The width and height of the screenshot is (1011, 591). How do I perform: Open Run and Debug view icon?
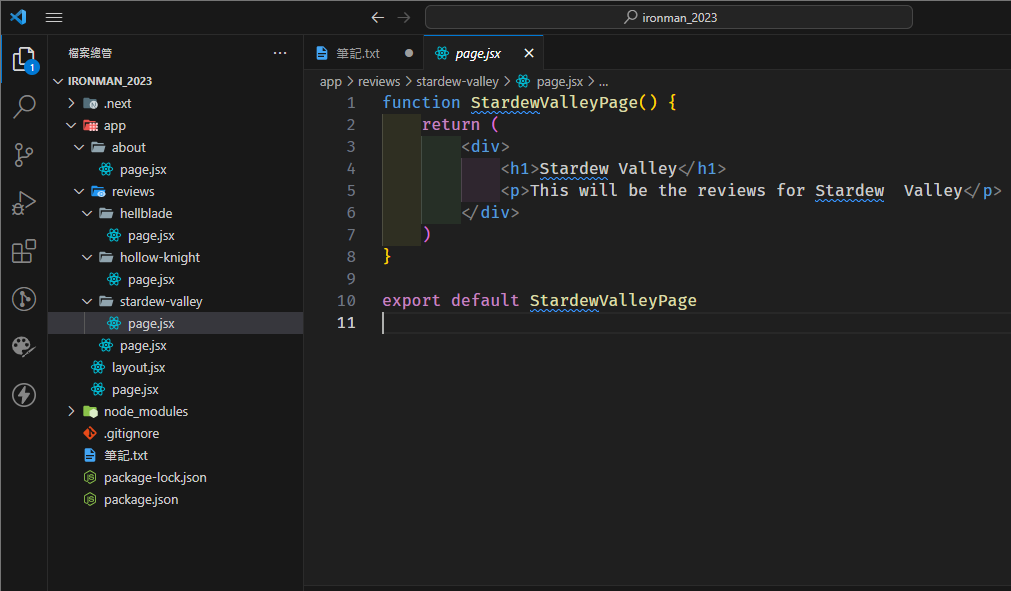click(x=24, y=203)
